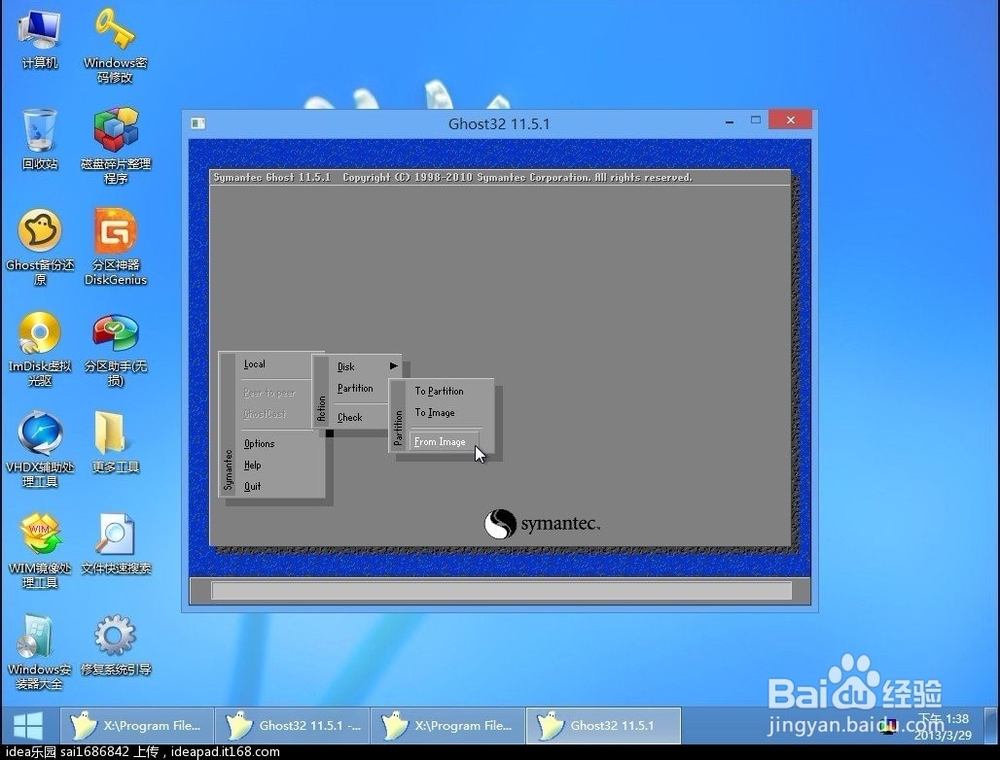Viewport: 1000px width, 760px height.
Task: Switch to third taskbar item X:\Program File...
Action: (448, 726)
